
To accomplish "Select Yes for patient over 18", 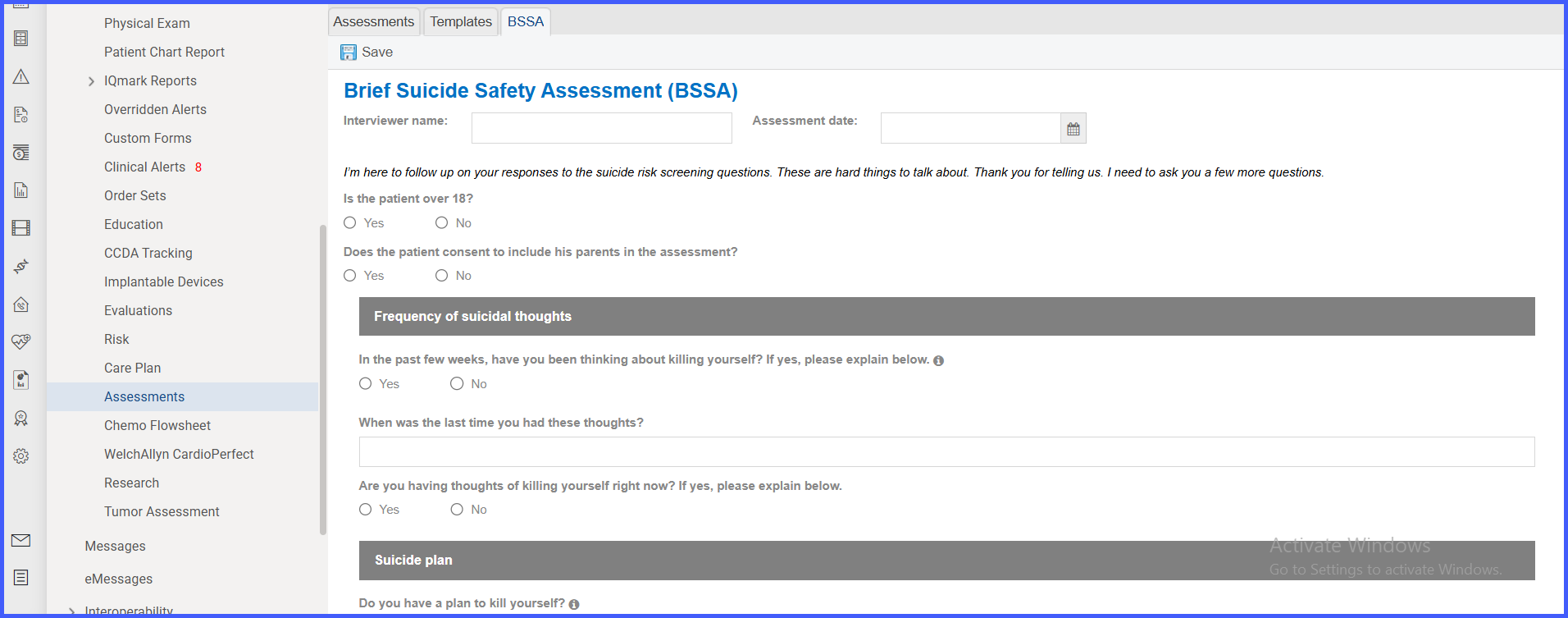I will 350,223.
